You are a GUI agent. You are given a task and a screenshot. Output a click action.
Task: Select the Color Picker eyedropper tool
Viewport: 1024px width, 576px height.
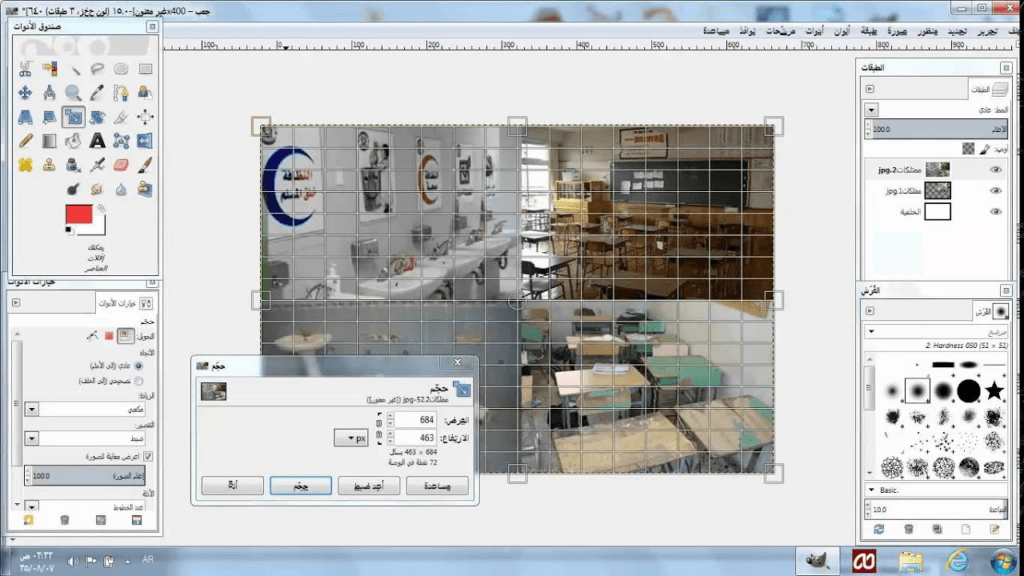click(97, 92)
